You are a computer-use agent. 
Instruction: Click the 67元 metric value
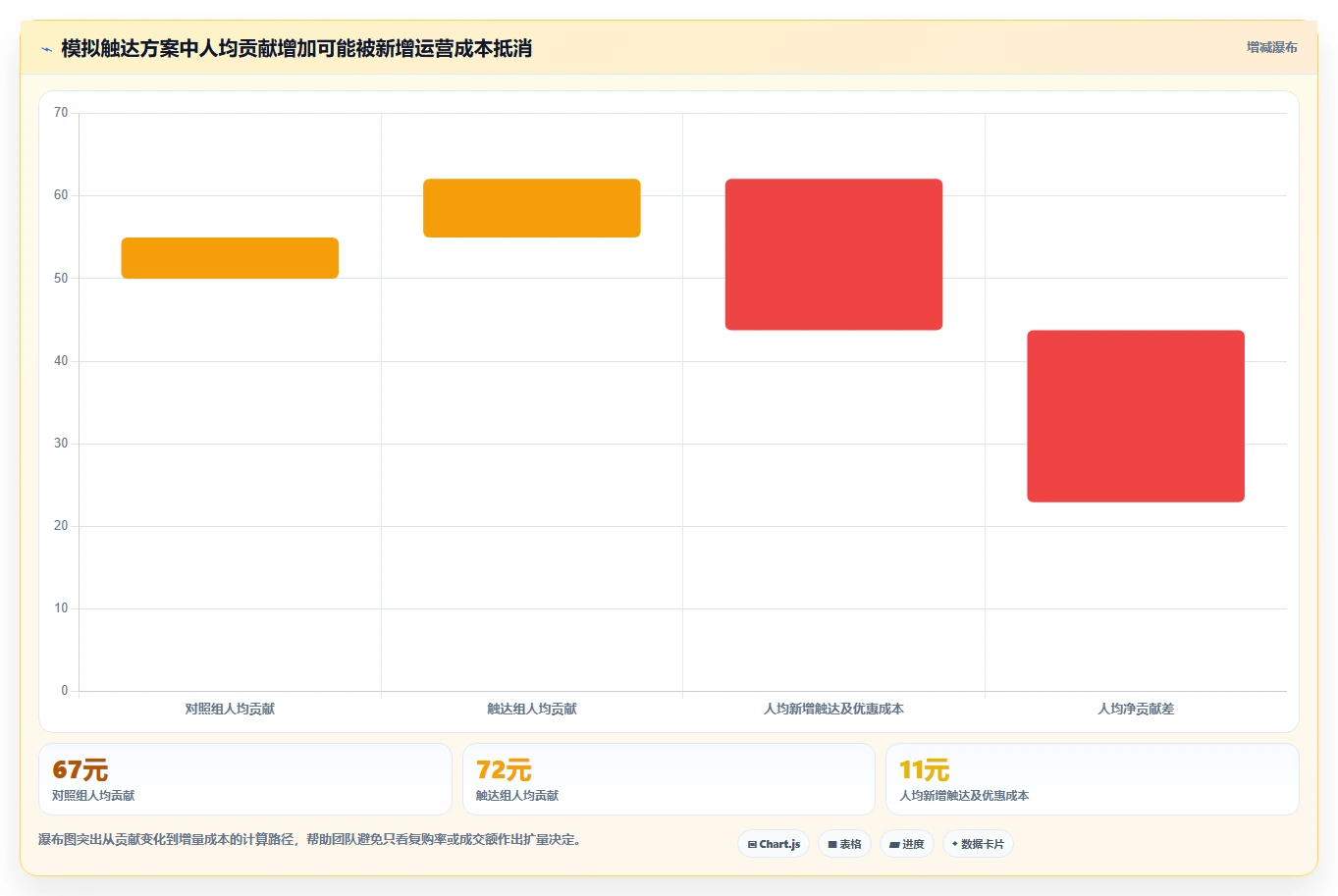point(80,770)
